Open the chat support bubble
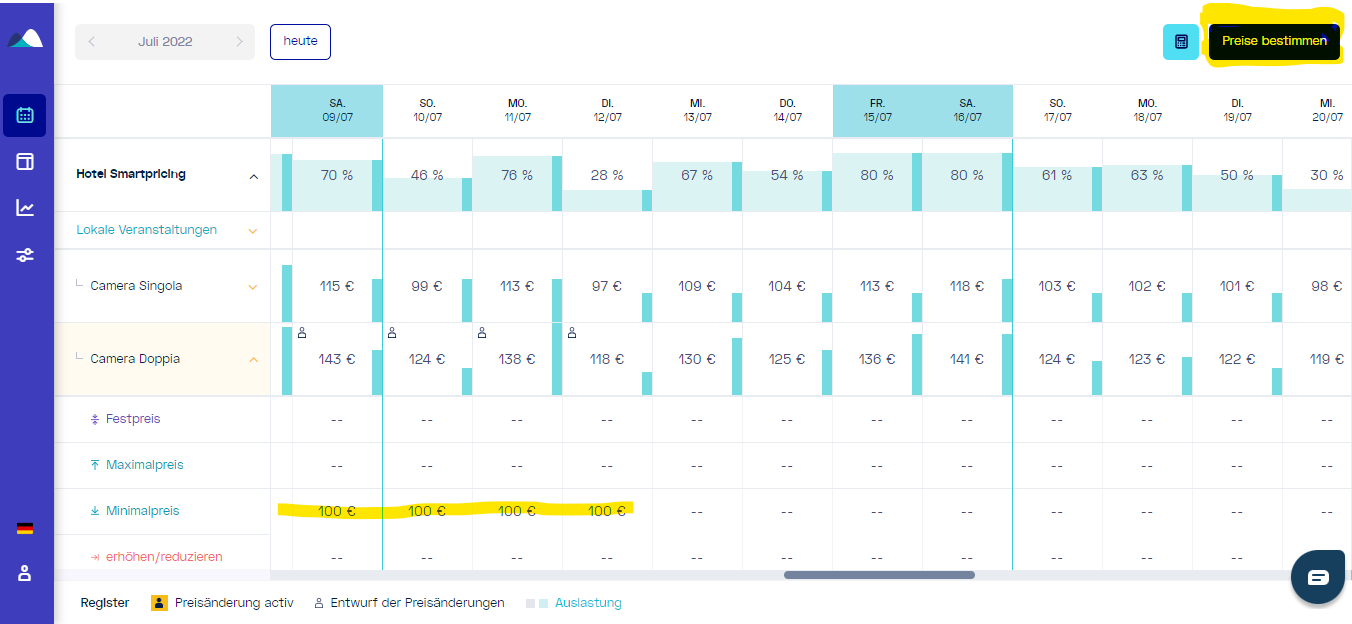Image resolution: width=1352 pixels, height=624 pixels. tap(1318, 577)
